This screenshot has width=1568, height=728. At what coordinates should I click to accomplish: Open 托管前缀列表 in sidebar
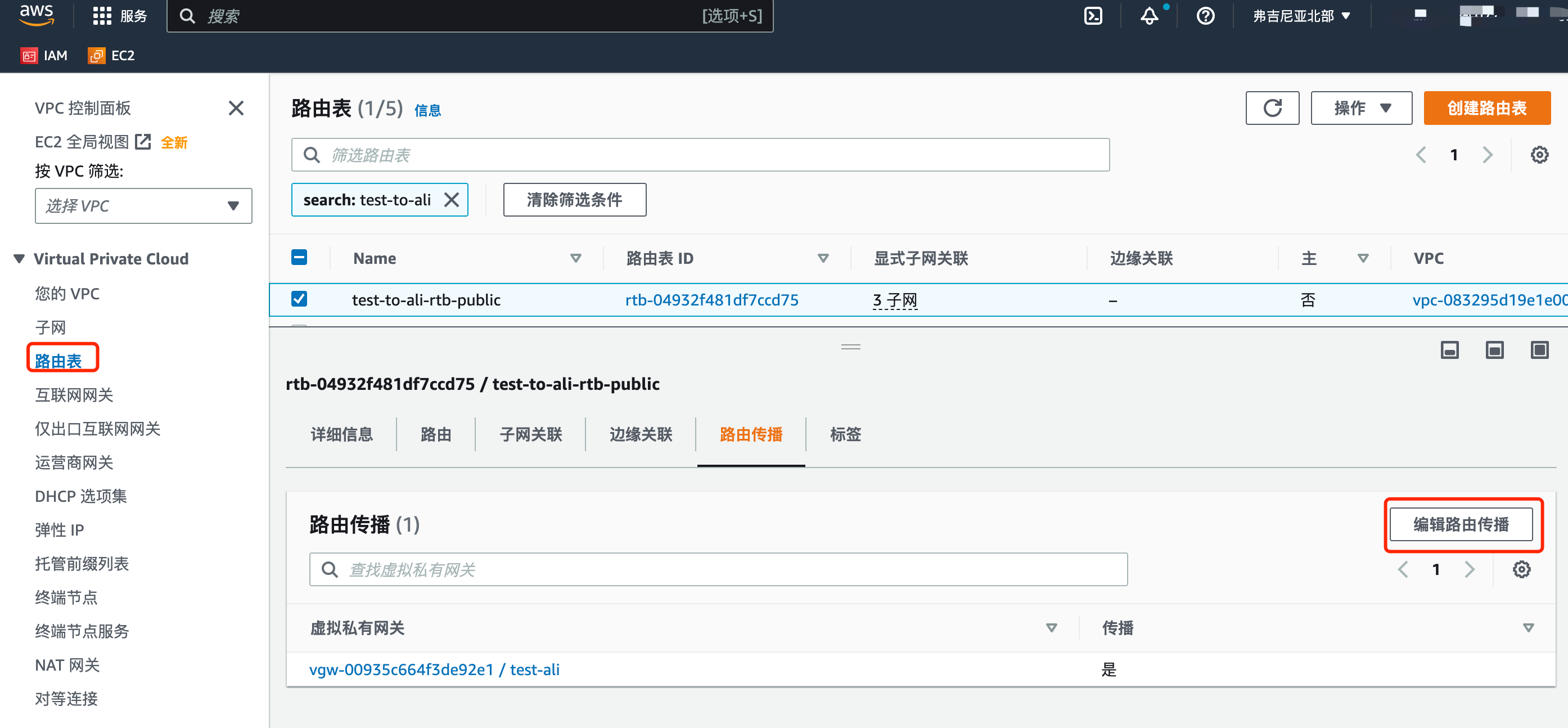pyautogui.click(x=82, y=564)
